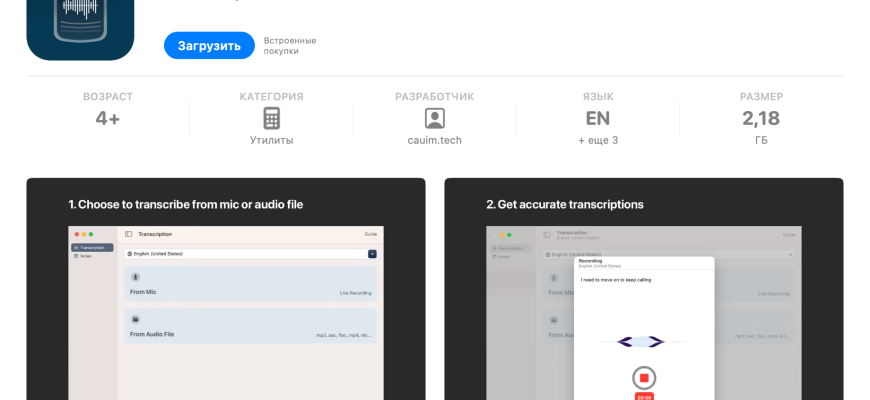This screenshot has height=400, width=870.
Task: Expand the '+ еще 3' languages list
Action: click(597, 141)
